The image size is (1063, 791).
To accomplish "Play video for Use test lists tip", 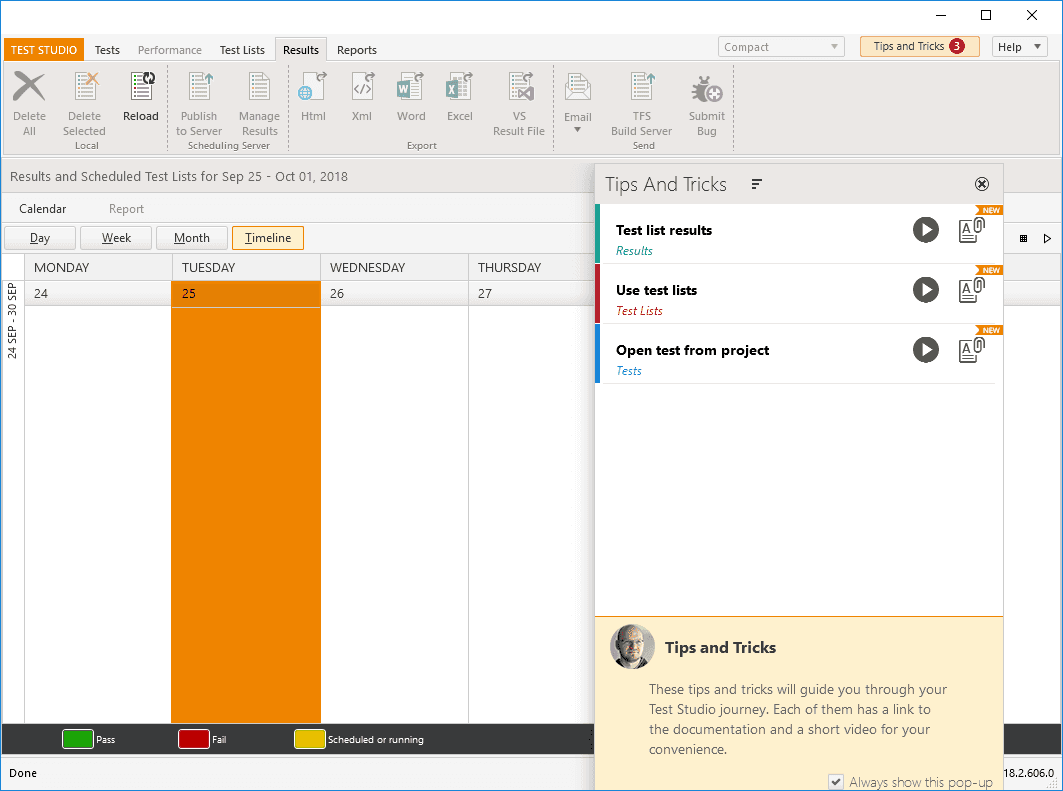I will coord(925,290).
